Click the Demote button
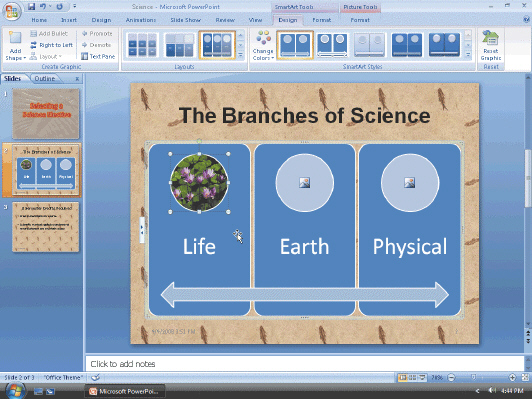532x399 pixels. tap(96, 45)
